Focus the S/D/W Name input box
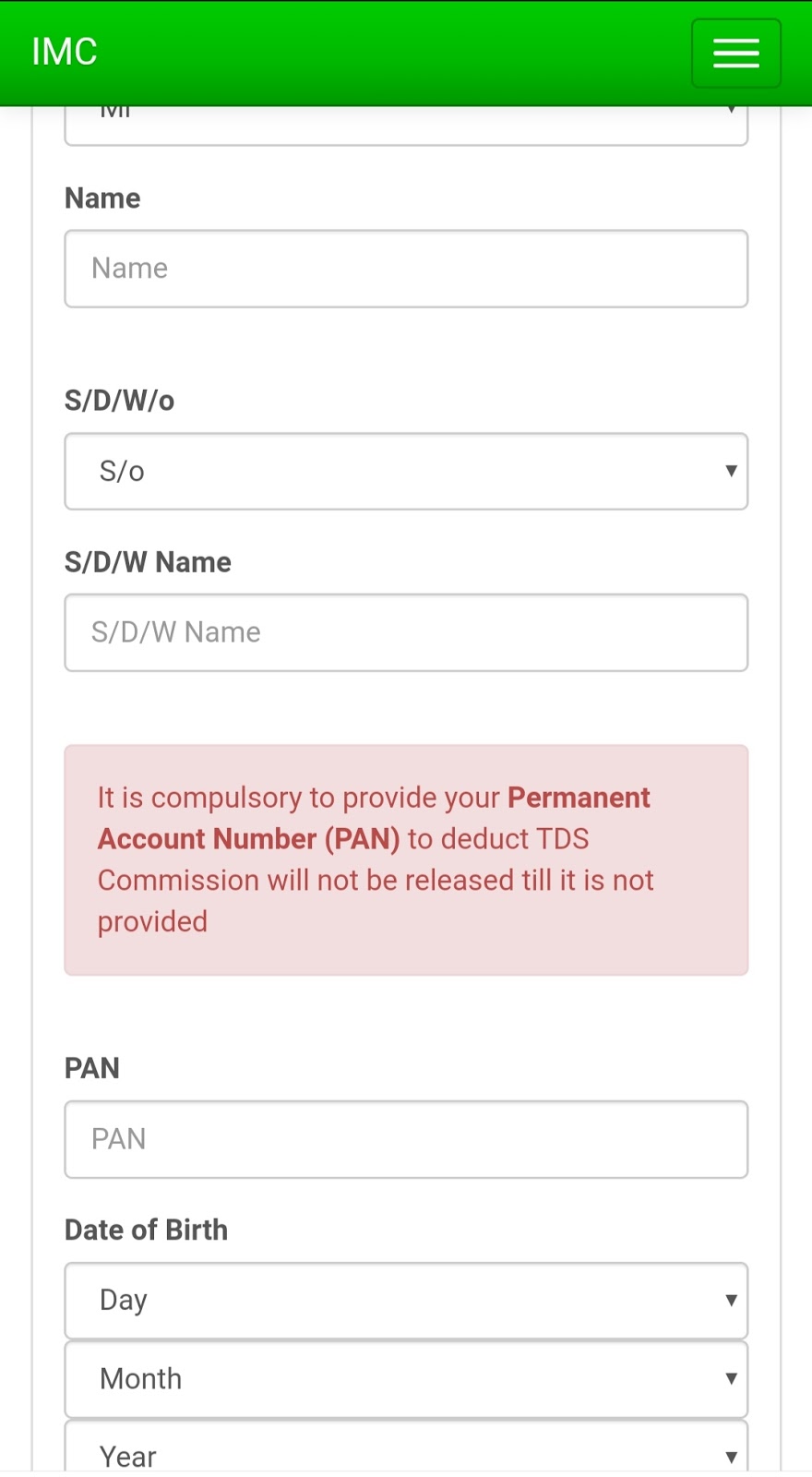 pyautogui.click(x=406, y=632)
